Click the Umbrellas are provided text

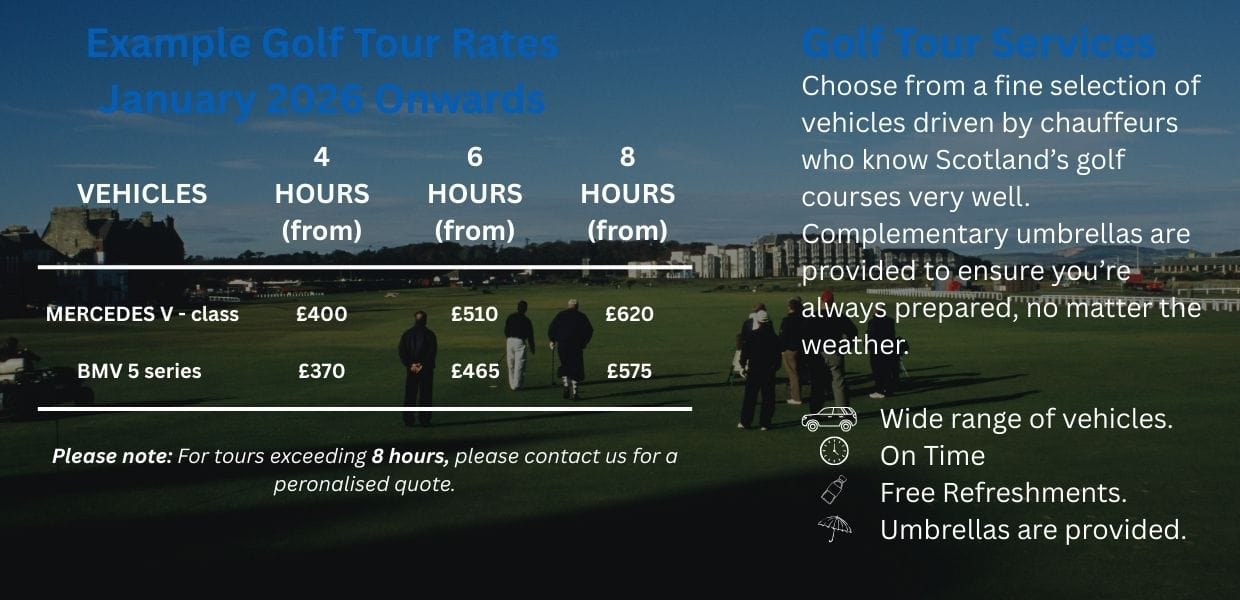[x=1033, y=530]
